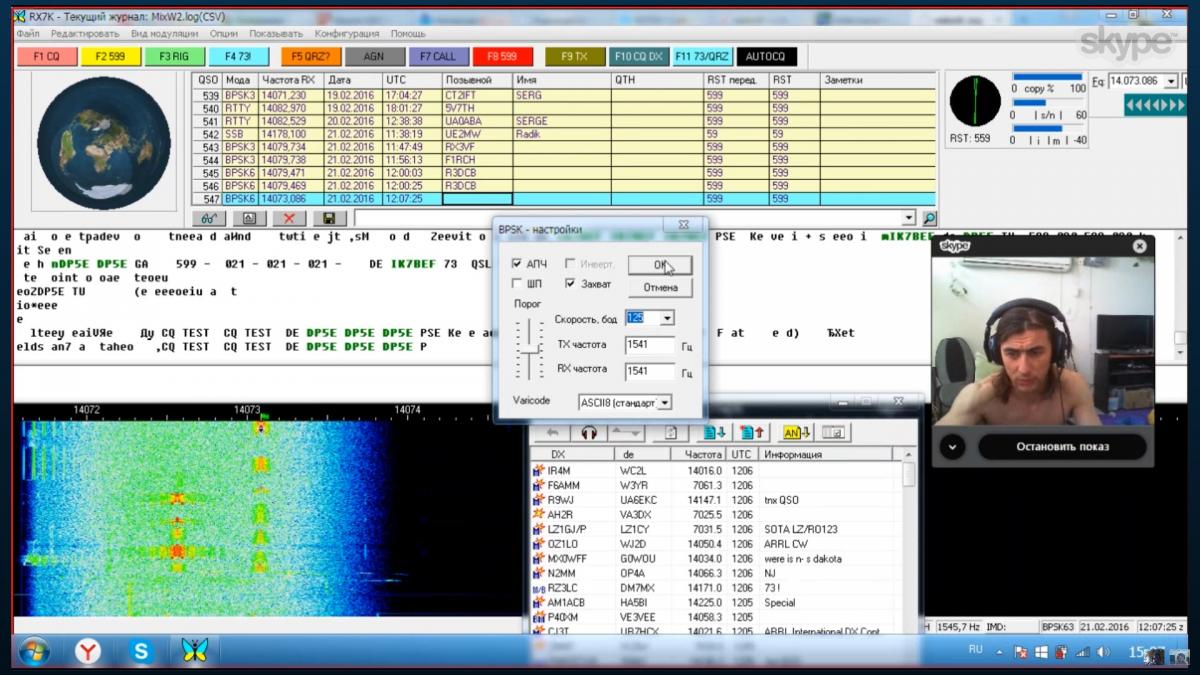Click the AN filter icon in DX cluster
Viewport: 1200px width, 675px height.
tap(796, 433)
